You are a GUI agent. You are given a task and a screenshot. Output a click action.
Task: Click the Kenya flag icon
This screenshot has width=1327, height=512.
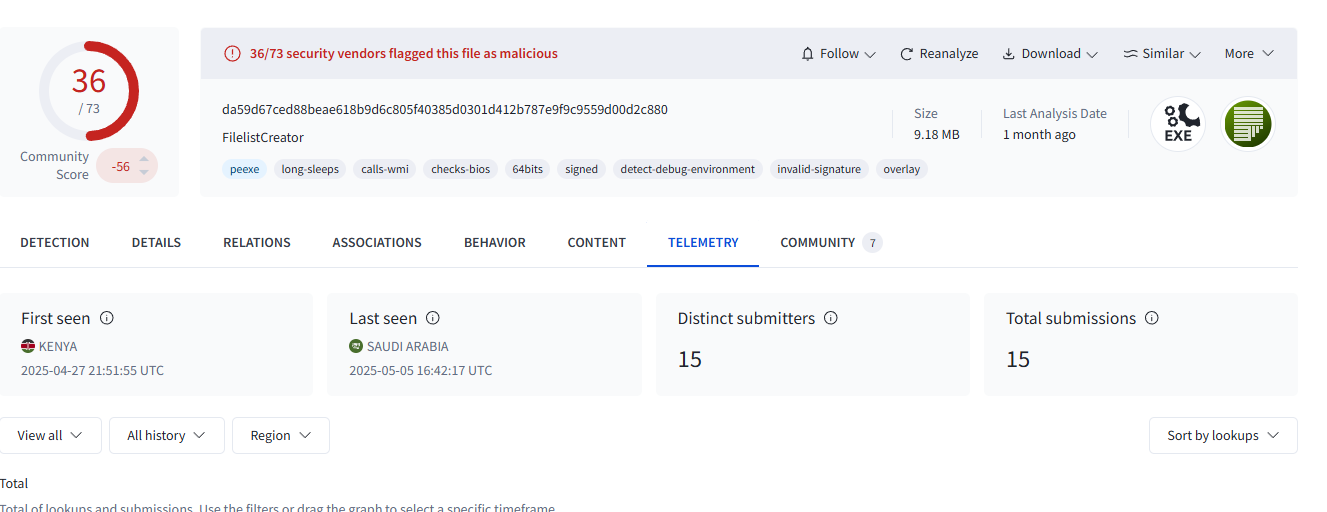[x=28, y=346]
